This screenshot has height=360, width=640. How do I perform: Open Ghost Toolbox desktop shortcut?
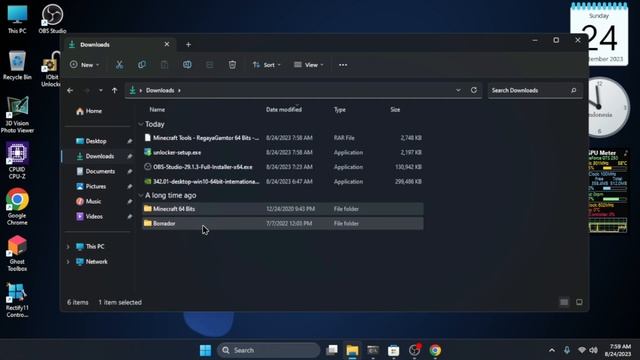pos(17,253)
